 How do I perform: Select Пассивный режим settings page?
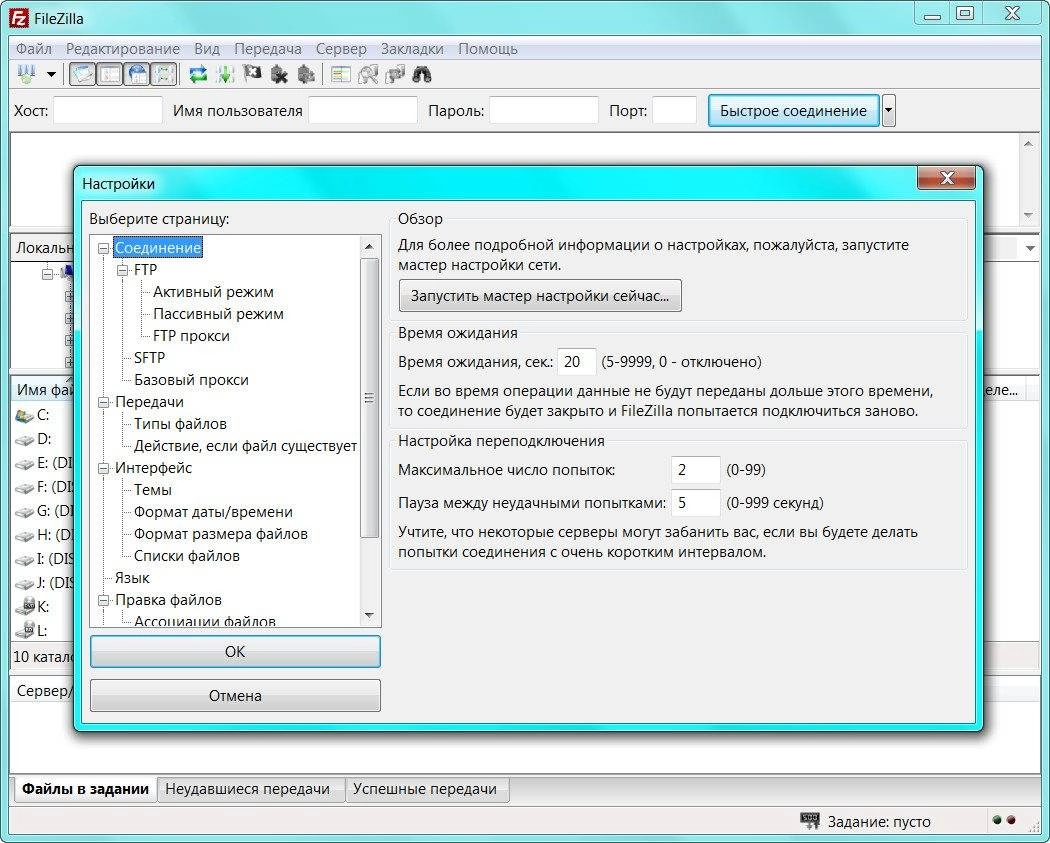coord(218,315)
